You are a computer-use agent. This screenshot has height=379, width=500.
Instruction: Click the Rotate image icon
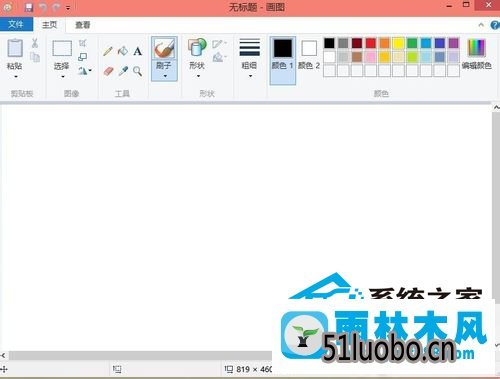point(83,71)
